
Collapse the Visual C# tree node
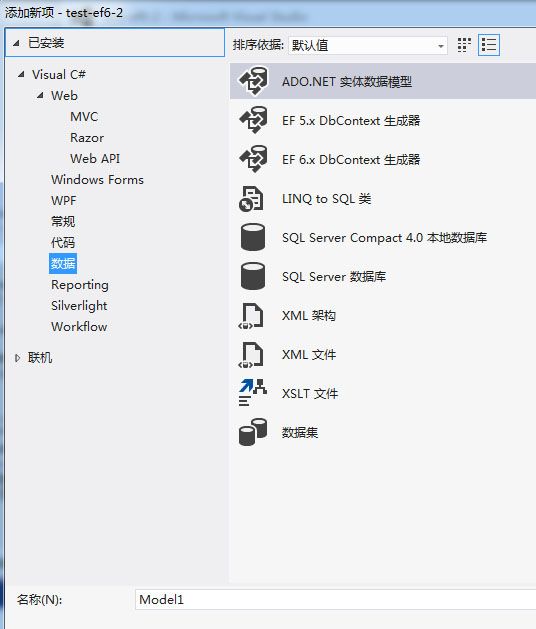point(21,74)
